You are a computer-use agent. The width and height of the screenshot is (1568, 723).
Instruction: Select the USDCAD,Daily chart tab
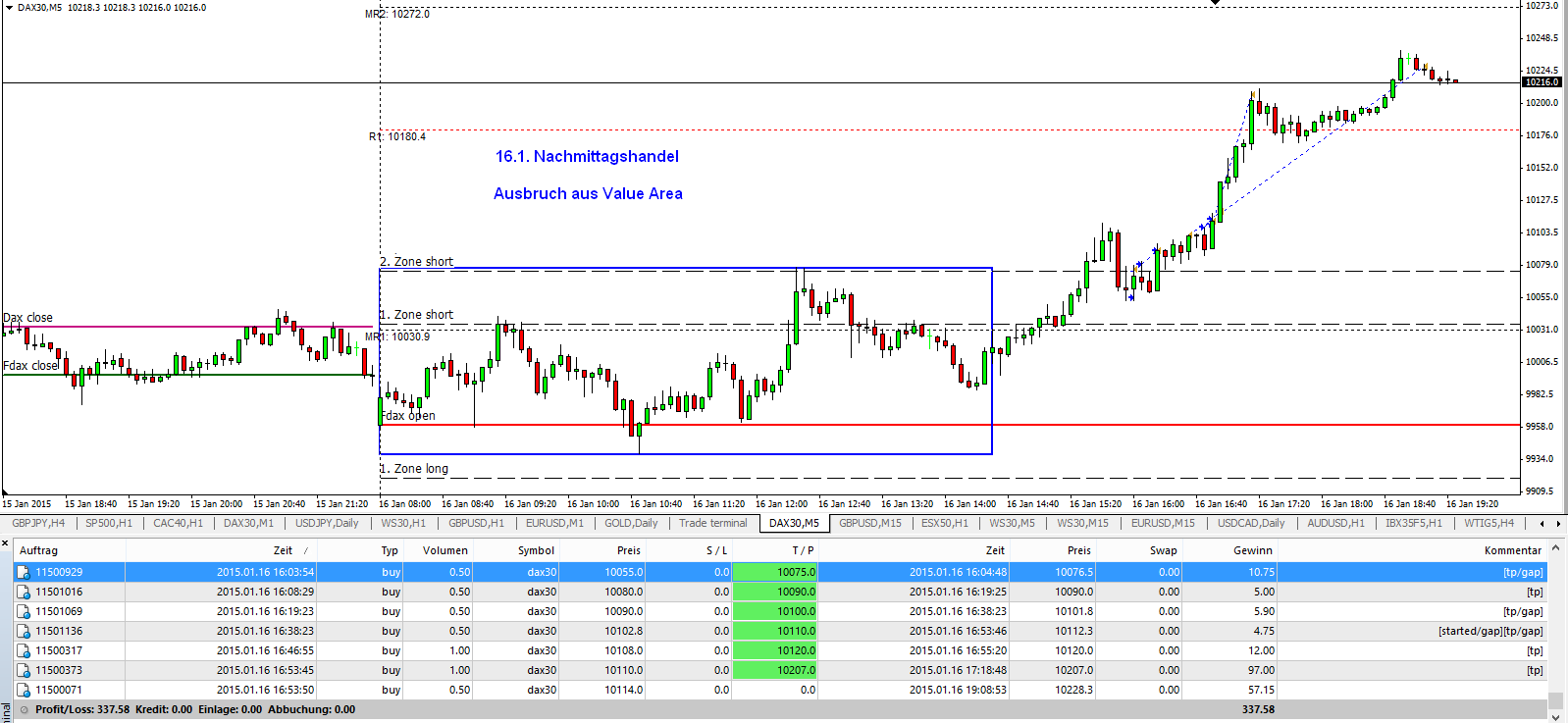click(1251, 523)
